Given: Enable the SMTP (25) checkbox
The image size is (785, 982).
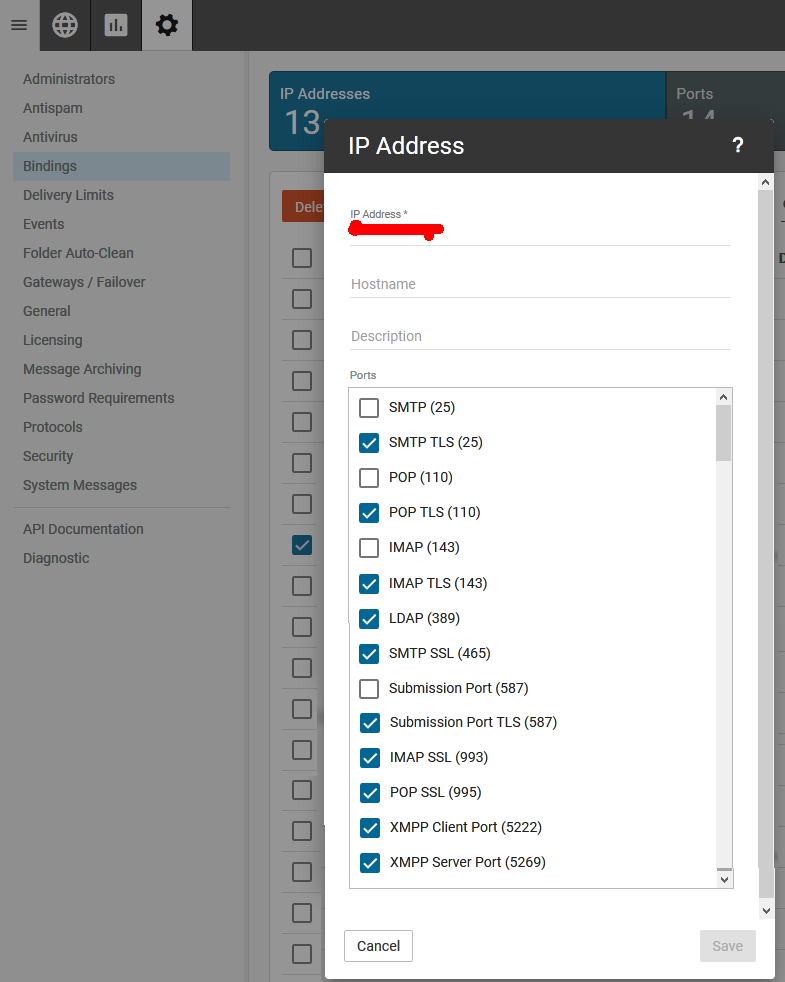Looking at the screenshot, I should tap(369, 408).
